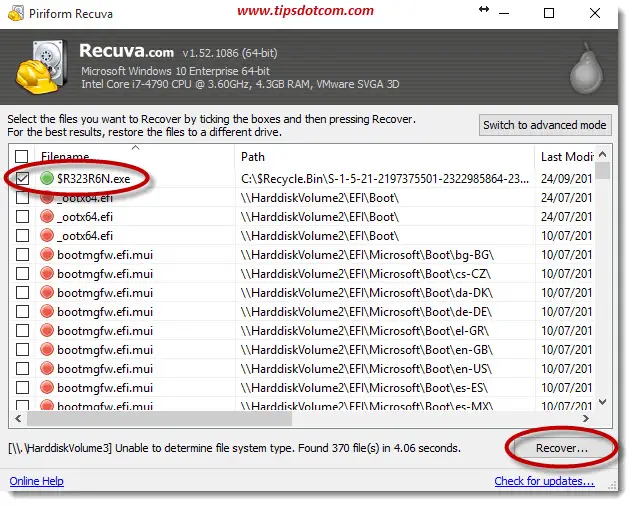Maximize the Piriform Recuva window
633x506 pixels.
[x=549, y=13]
